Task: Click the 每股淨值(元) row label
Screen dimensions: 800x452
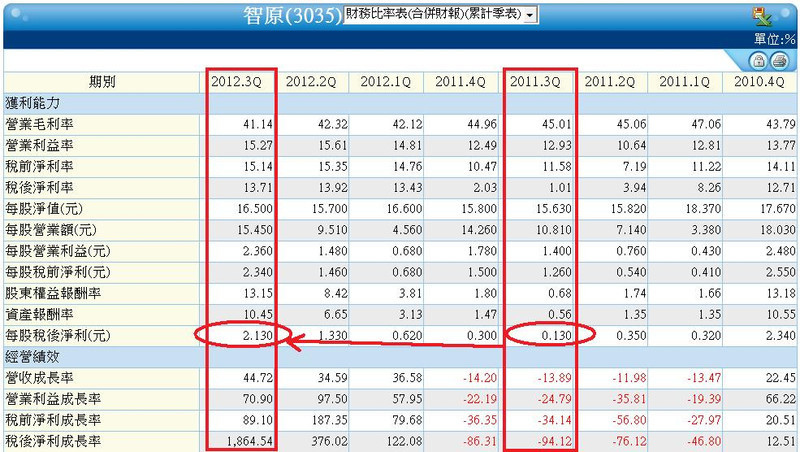Action: point(44,209)
